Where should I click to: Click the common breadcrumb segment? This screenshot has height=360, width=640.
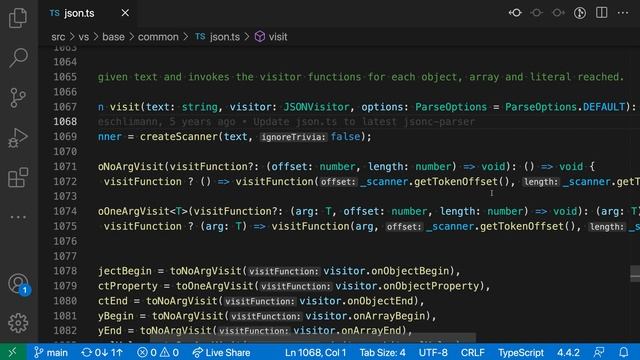[x=158, y=37]
